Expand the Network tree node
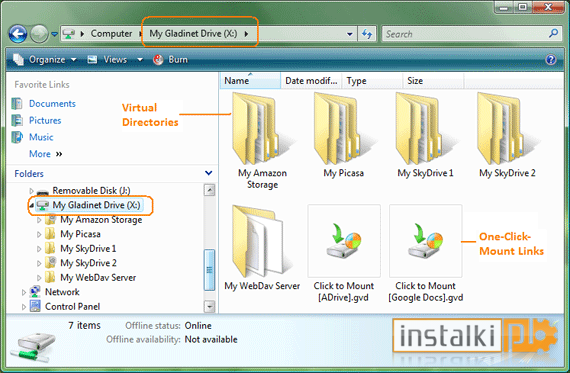The width and height of the screenshot is (570, 373). point(24,292)
